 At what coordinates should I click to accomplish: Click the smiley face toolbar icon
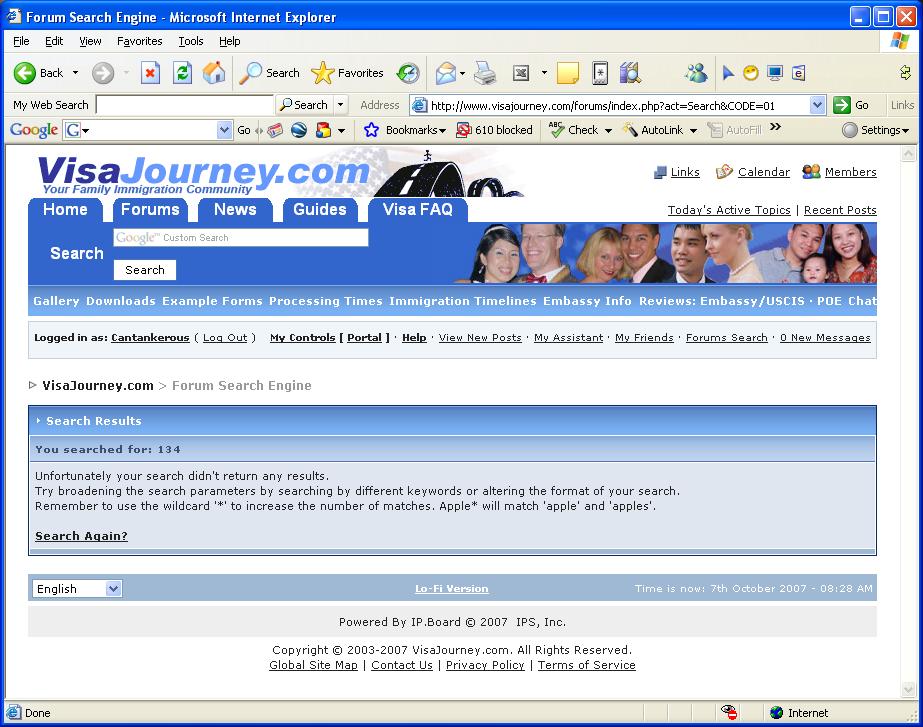751,73
